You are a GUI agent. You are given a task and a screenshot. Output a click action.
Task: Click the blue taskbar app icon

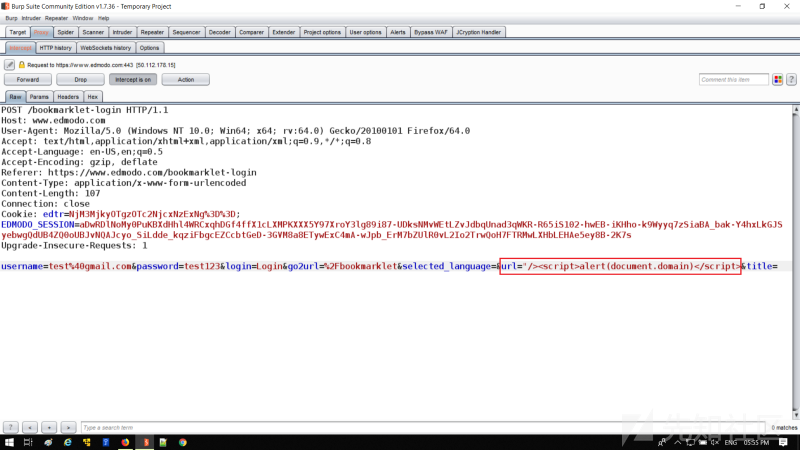(x=106, y=442)
